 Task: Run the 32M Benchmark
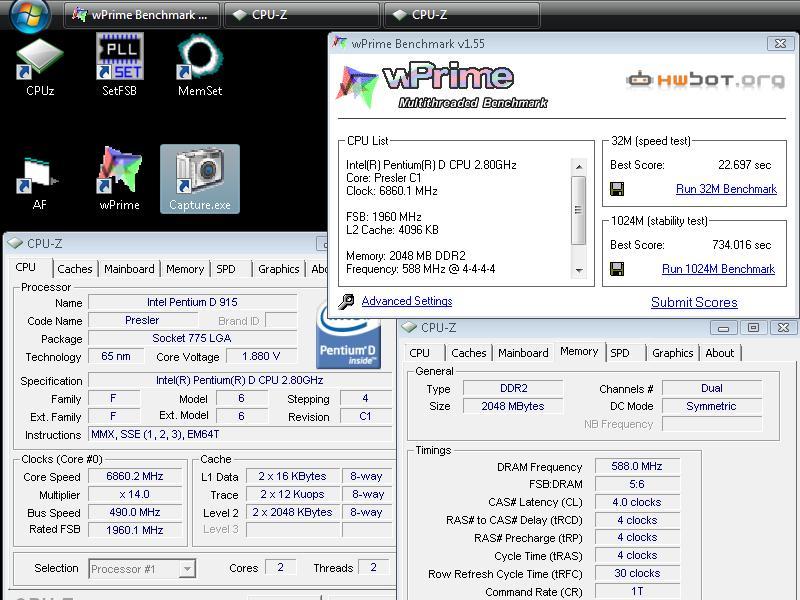726,189
